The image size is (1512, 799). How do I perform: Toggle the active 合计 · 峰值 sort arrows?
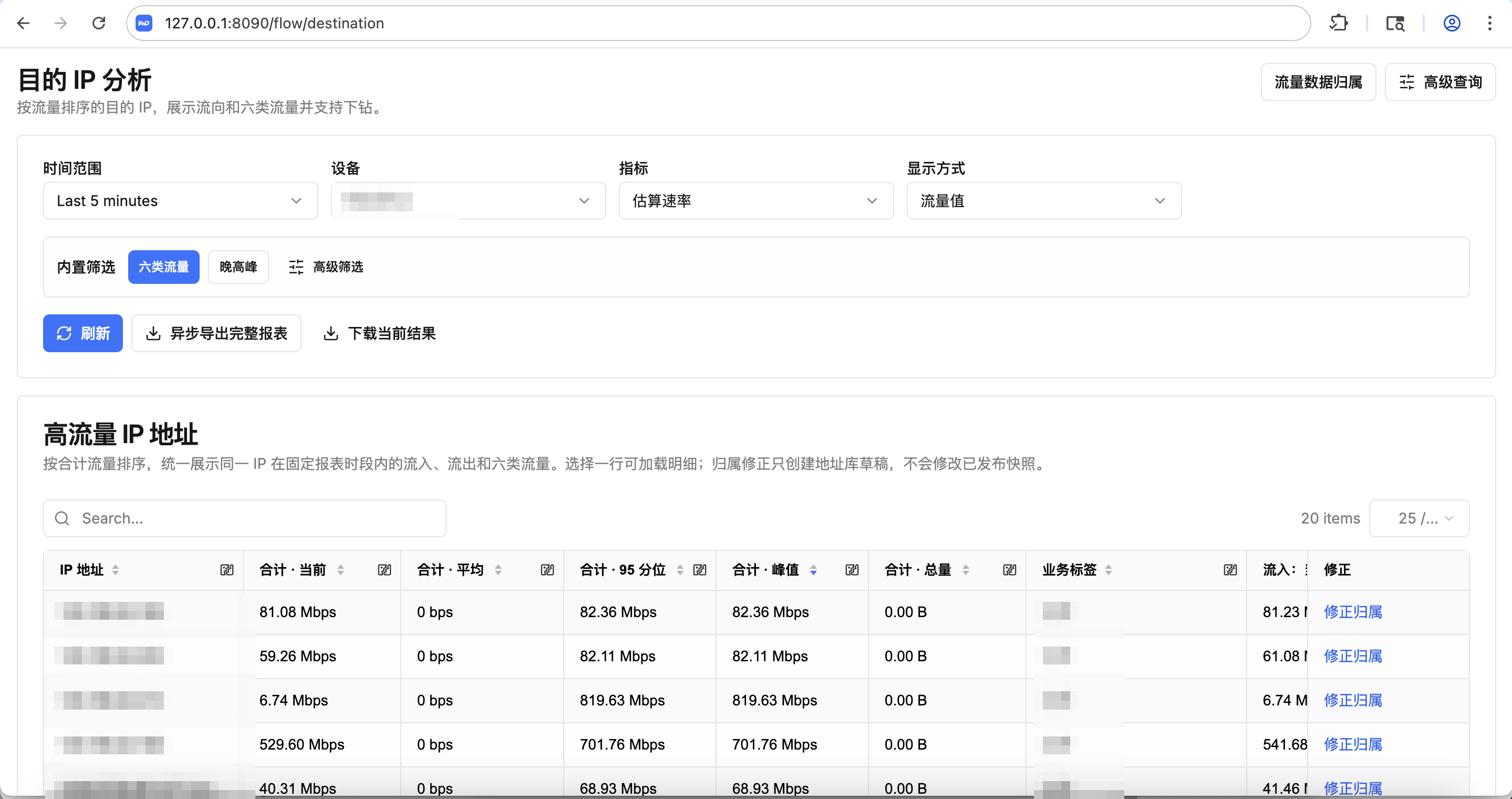tap(813, 570)
